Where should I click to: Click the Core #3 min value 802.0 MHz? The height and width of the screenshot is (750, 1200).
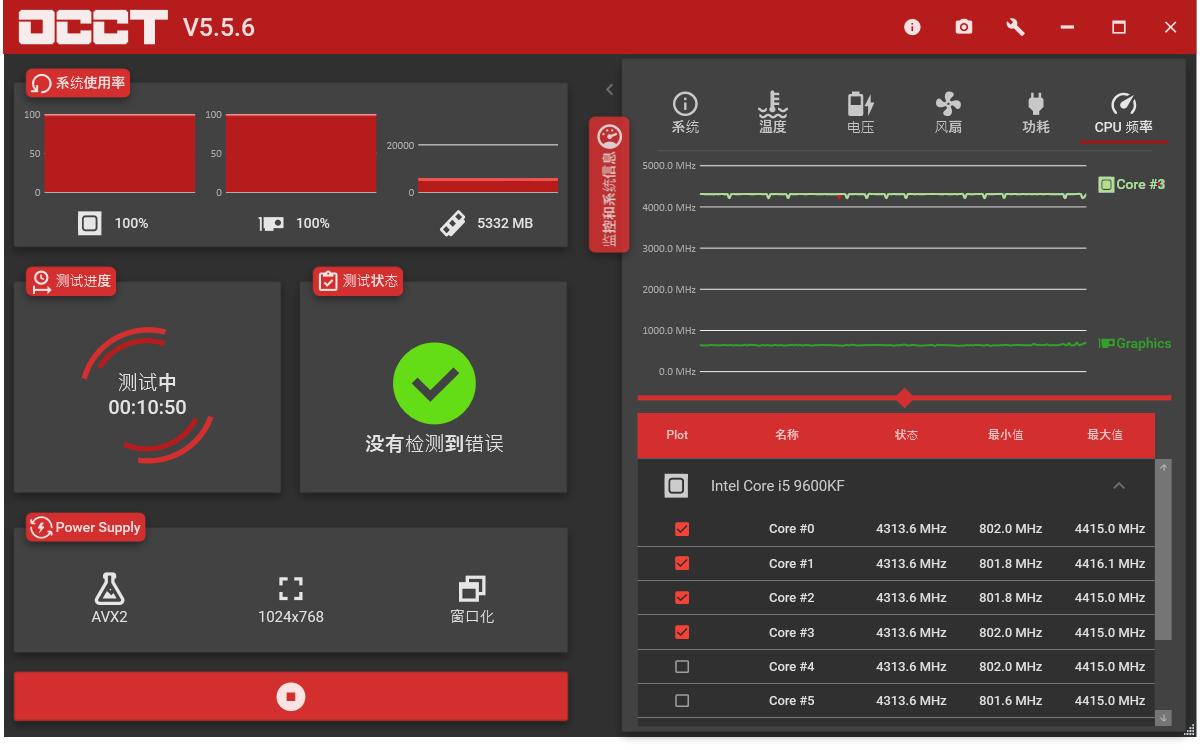click(1011, 633)
